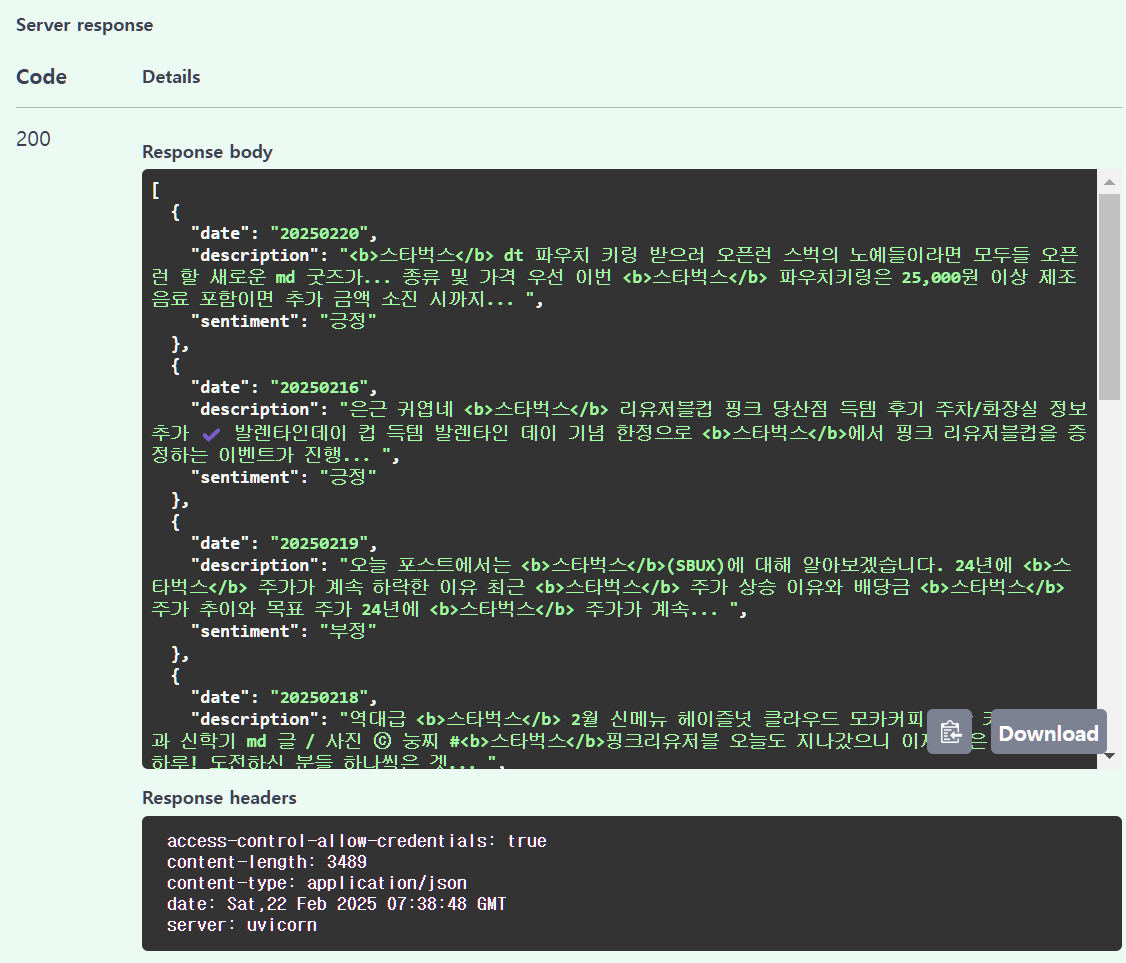Click sentiment "긍정" under date 20250216
This screenshot has height=963, width=1126.
348,477
